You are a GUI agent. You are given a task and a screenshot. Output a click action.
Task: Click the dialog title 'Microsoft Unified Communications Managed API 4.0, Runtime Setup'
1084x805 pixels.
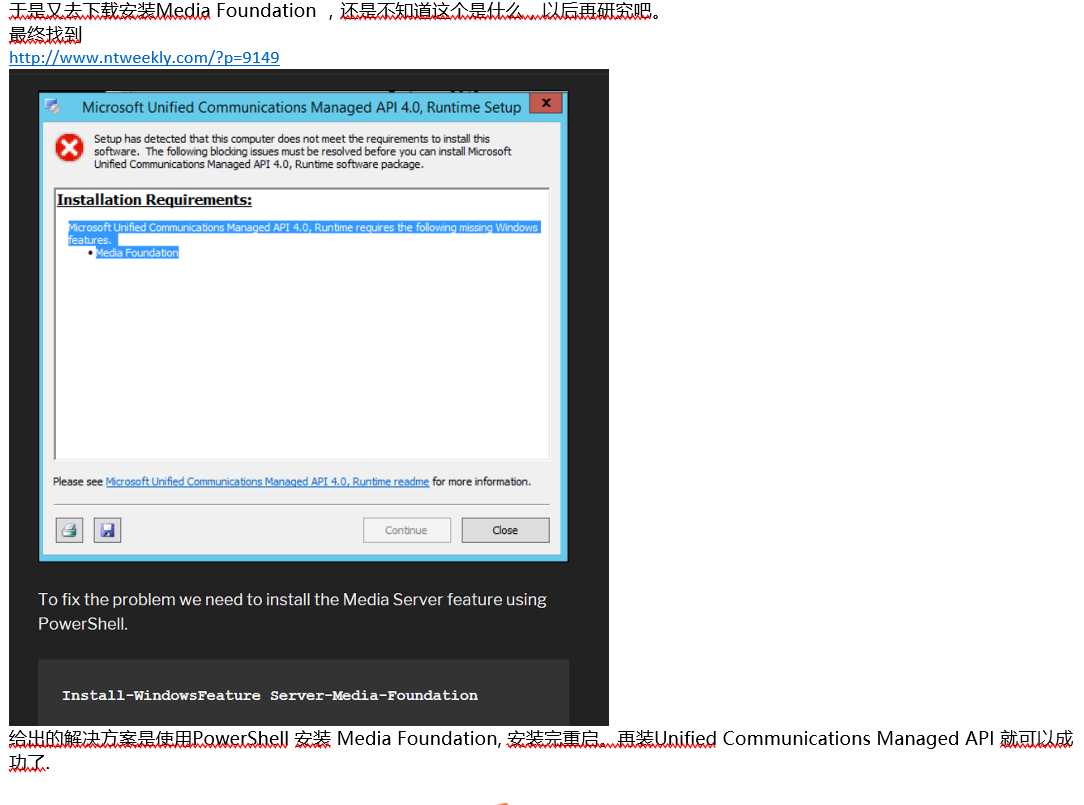(301, 107)
